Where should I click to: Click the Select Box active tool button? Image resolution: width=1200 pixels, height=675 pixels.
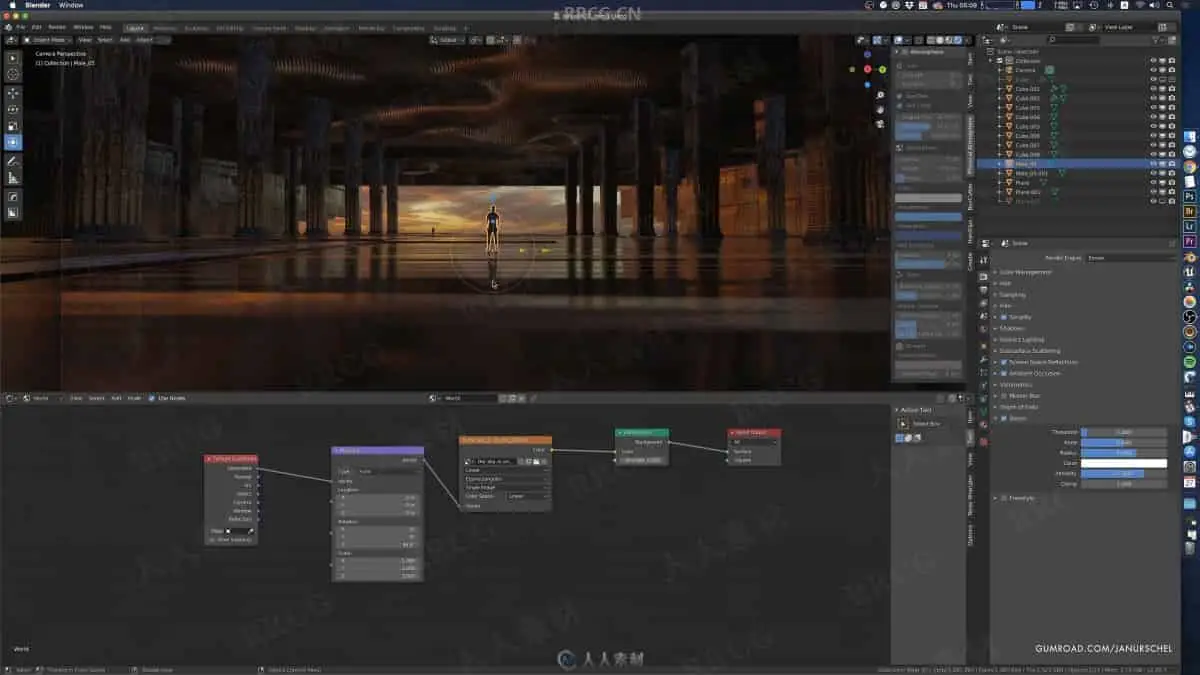[x=903, y=424]
